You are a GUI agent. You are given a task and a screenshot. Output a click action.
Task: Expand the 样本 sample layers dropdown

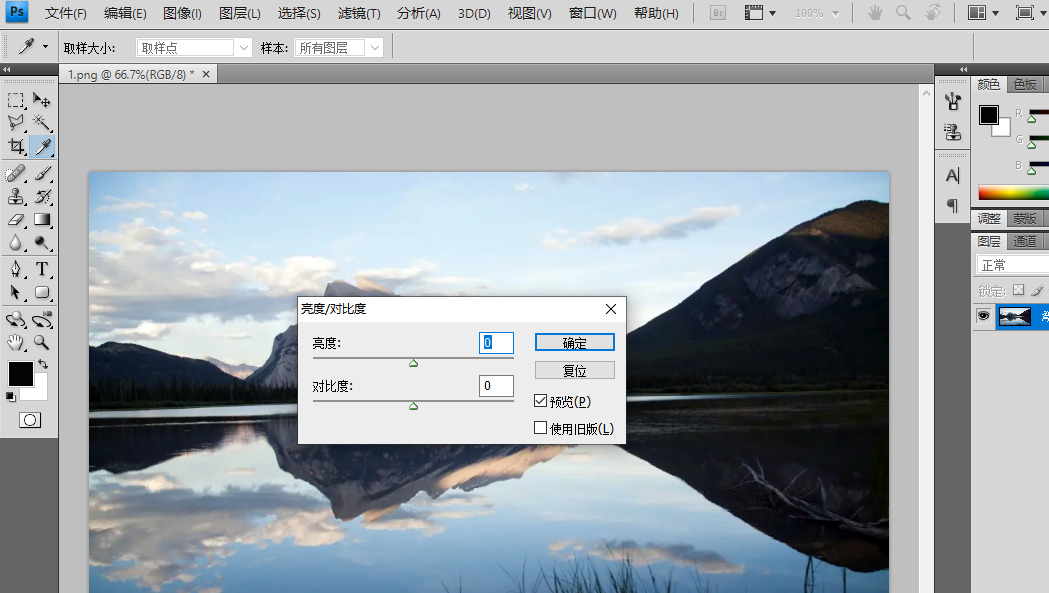339,47
